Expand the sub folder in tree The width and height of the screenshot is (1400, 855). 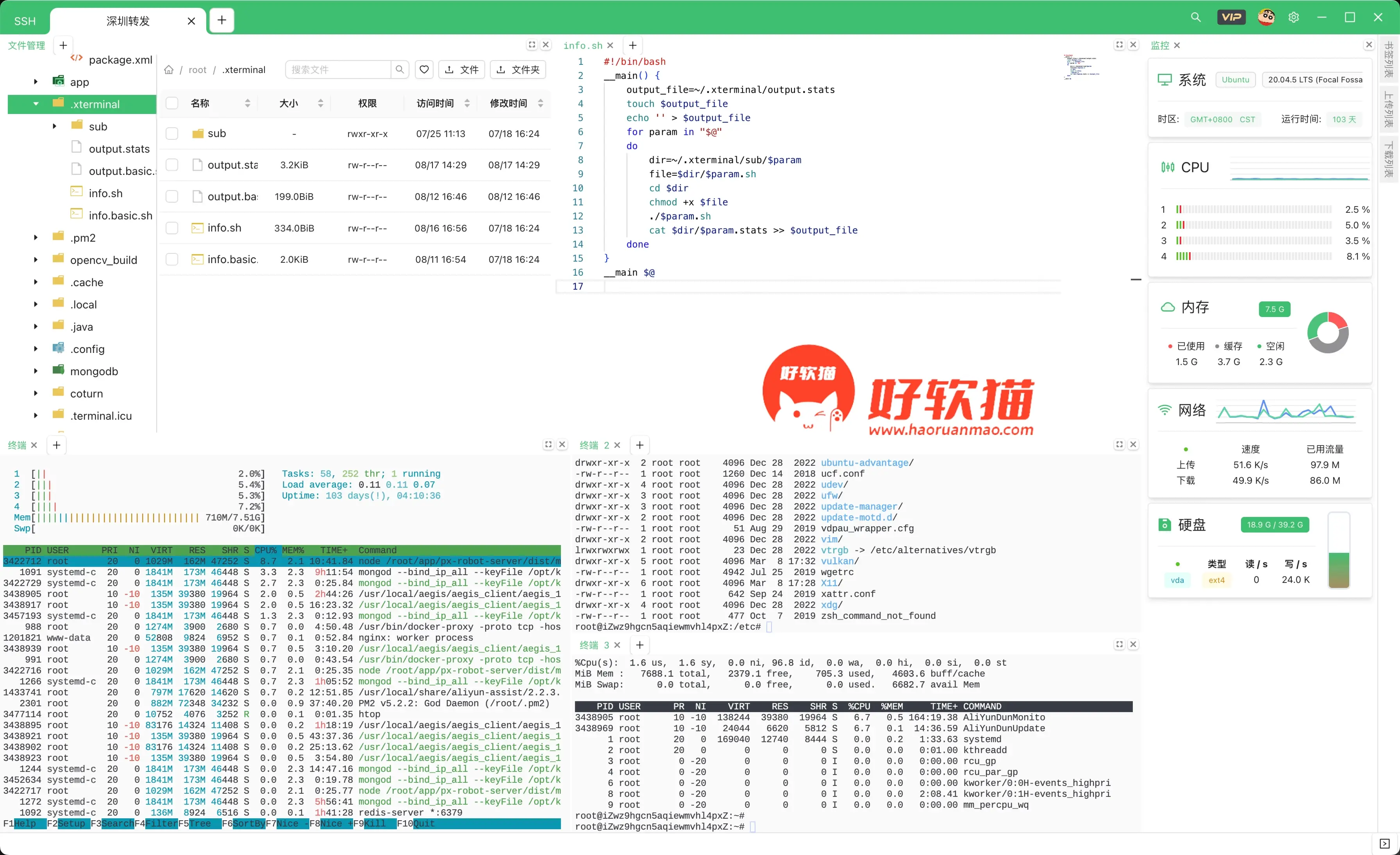coord(54,126)
